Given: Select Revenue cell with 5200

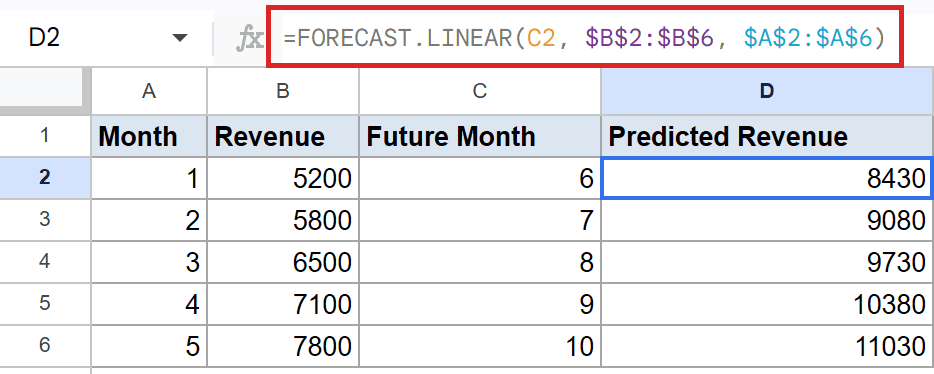Looking at the screenshot, I should click(283, 178).
